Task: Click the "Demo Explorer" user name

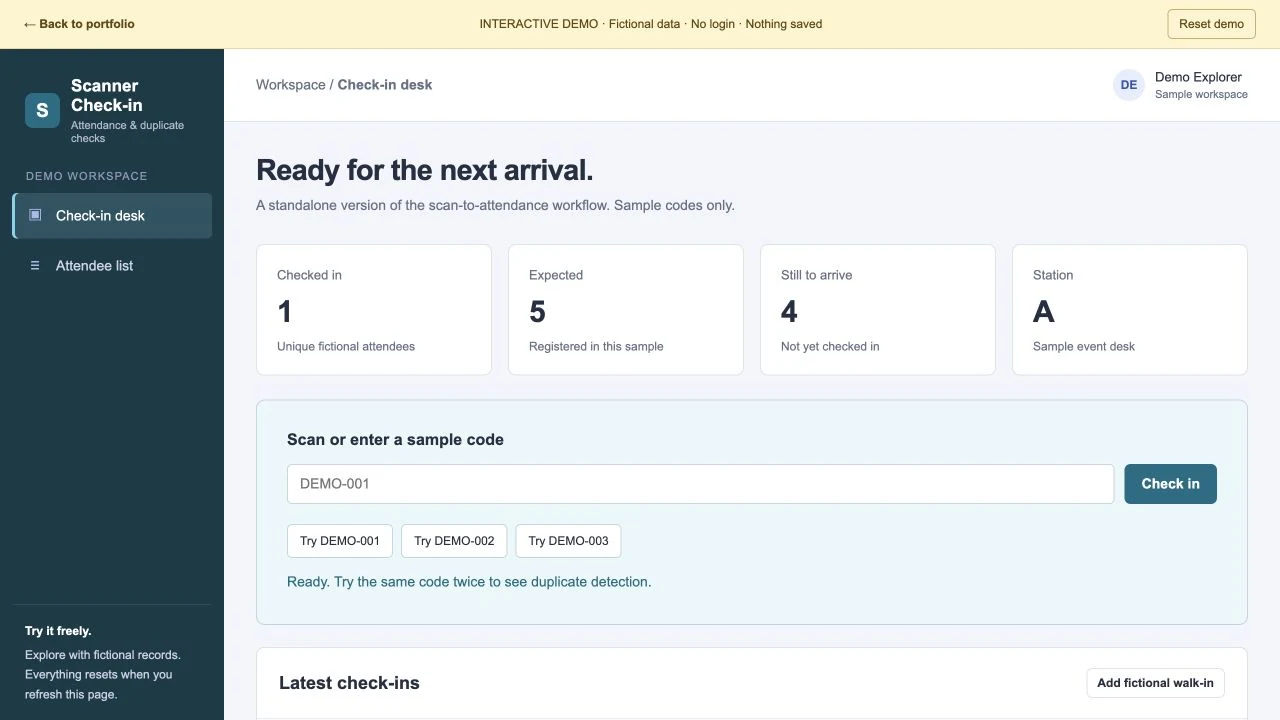Action: (x=1198, y=77)
